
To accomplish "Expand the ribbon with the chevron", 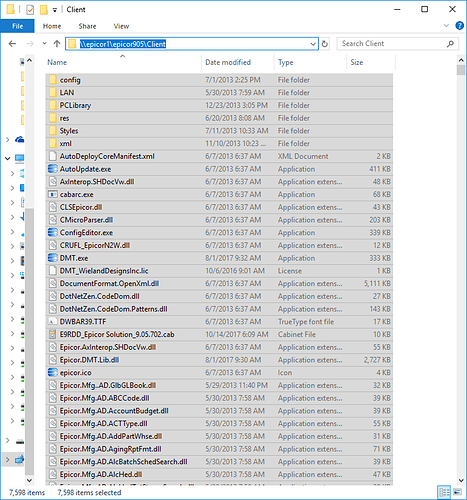I will 446,26.
